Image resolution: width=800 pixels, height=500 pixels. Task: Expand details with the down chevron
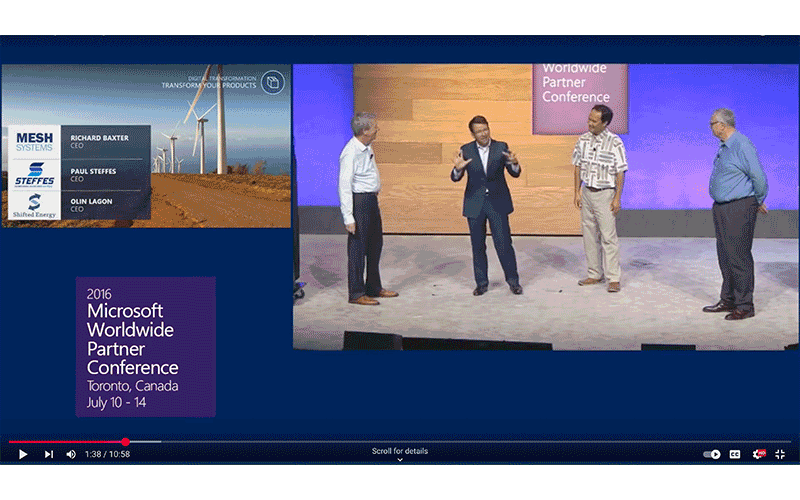click(x=399, y=461)
